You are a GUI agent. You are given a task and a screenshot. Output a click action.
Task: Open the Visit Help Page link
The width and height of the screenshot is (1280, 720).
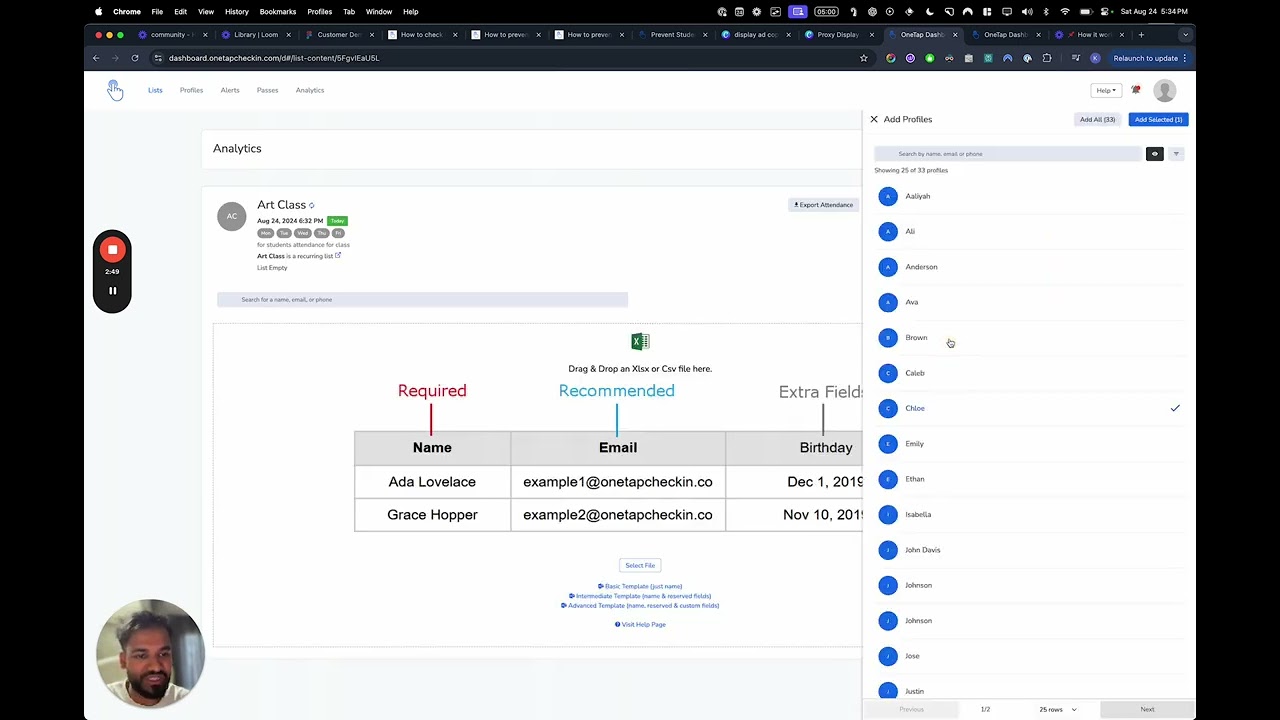point(640,624)
